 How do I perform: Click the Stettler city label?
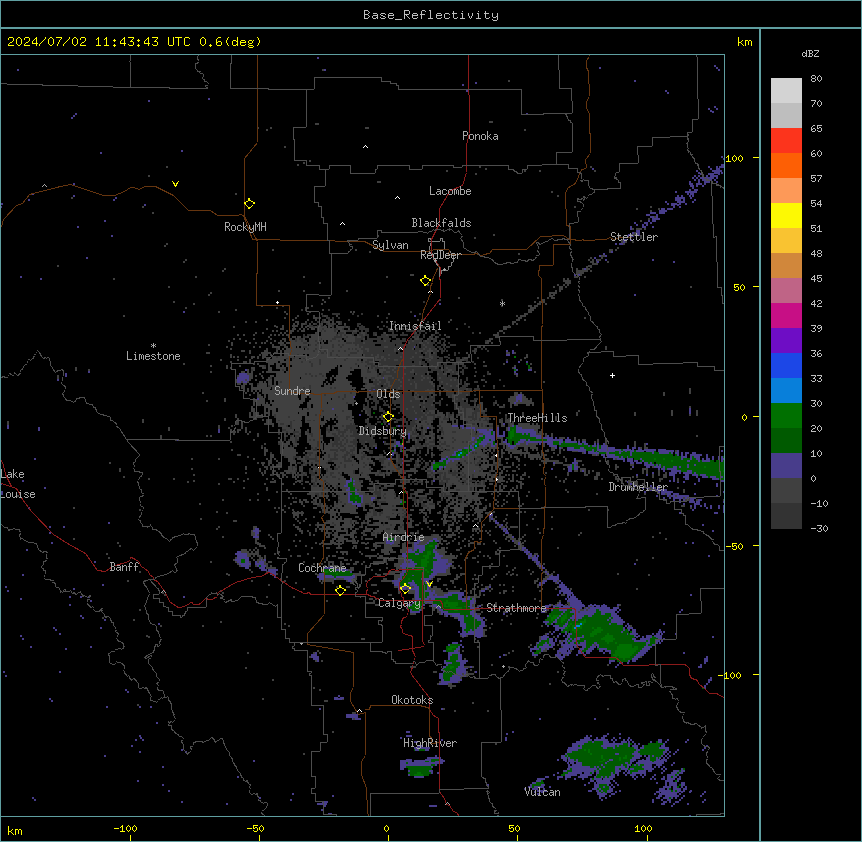(x=634, y=237)
